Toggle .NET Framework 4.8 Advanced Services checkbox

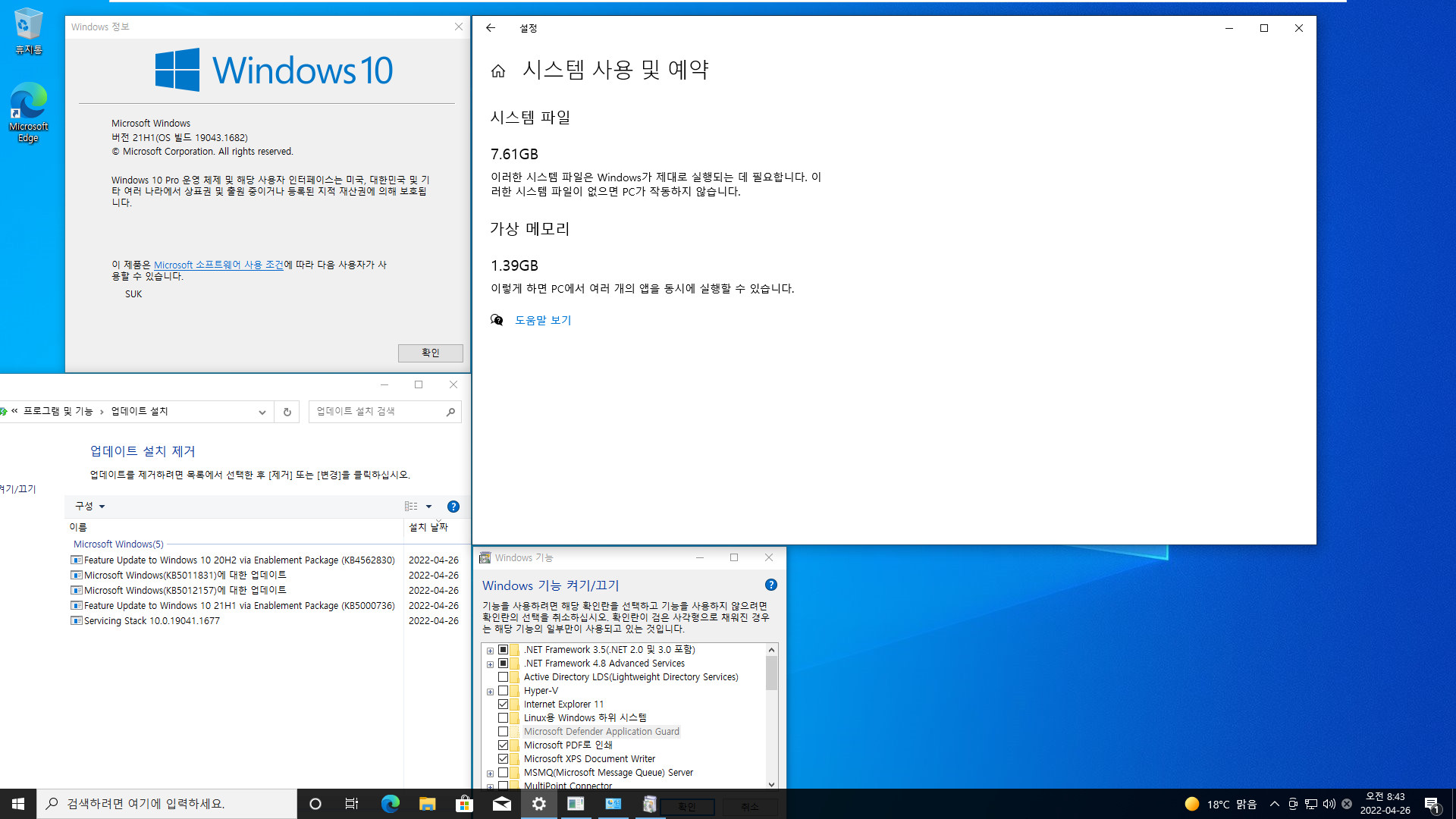(x=503, y=664)
